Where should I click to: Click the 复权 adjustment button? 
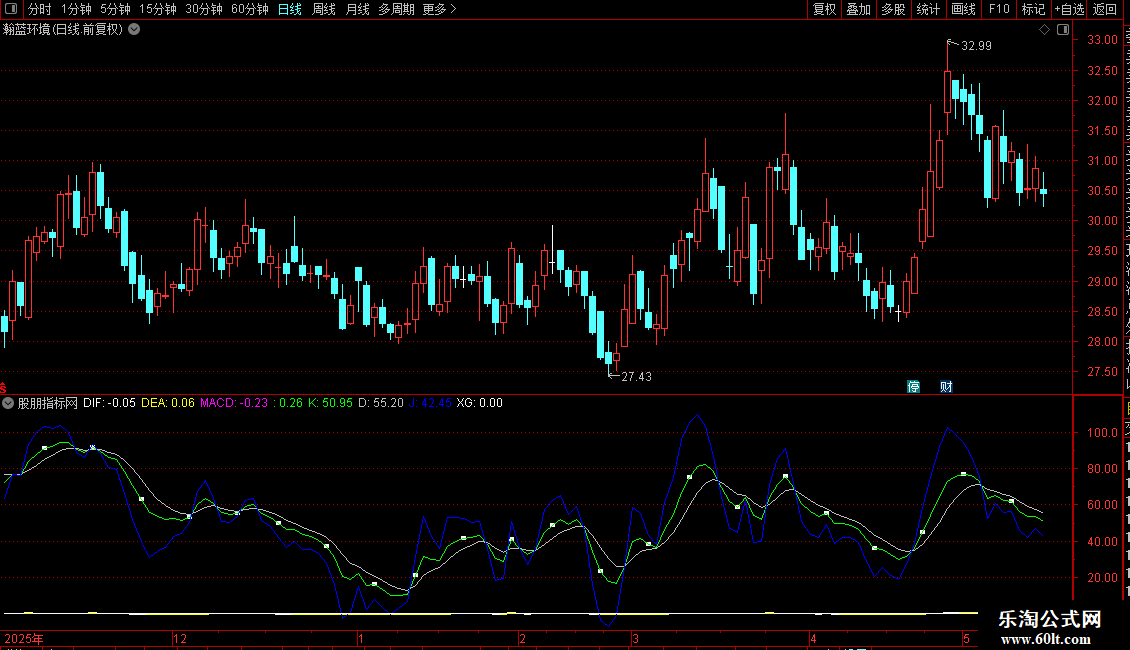pyautogui.click(x=824, y=9)
